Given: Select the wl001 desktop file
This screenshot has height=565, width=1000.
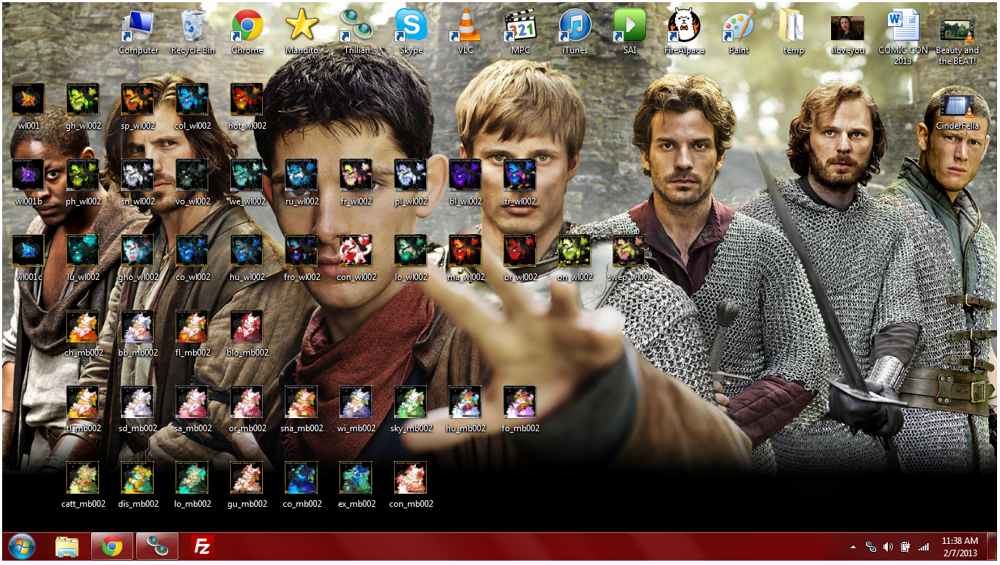Looking at the screenshot, I should click(28, 107).
